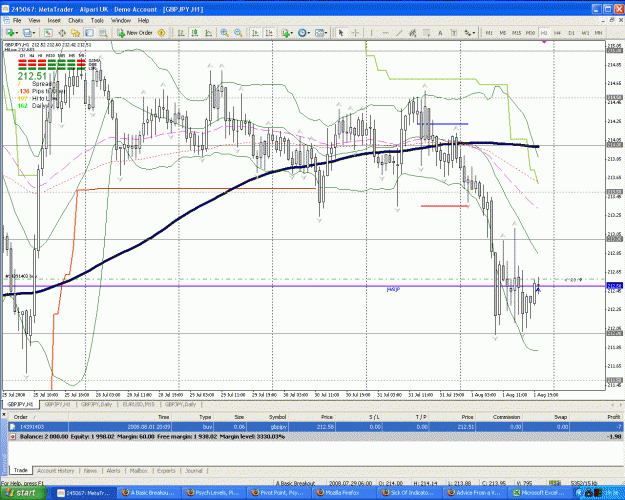Sort trades by Symbol column header
The image size is (625, 500).
point(277,417)
